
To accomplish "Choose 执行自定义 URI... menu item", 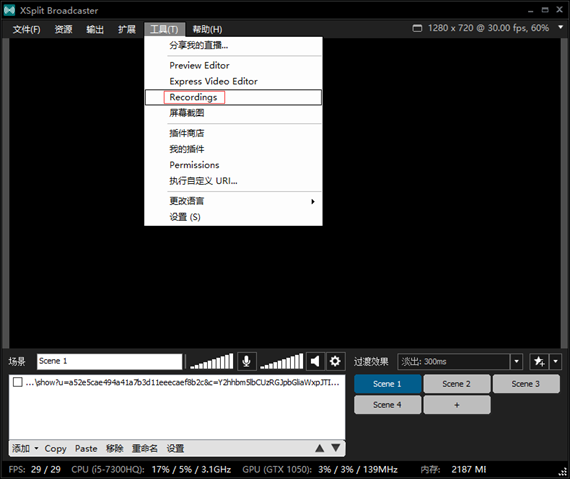I will point(233,181).
